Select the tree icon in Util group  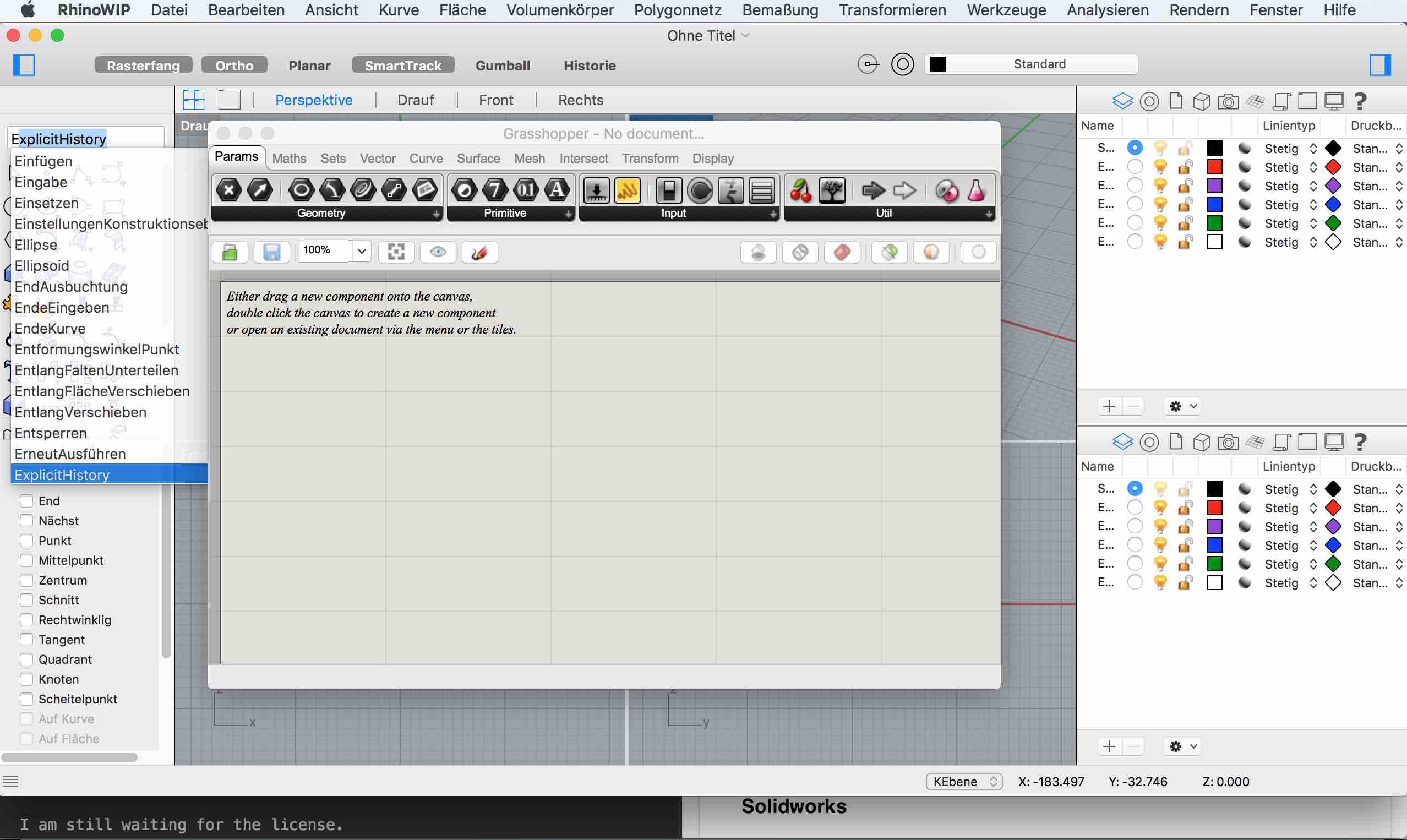832,191
